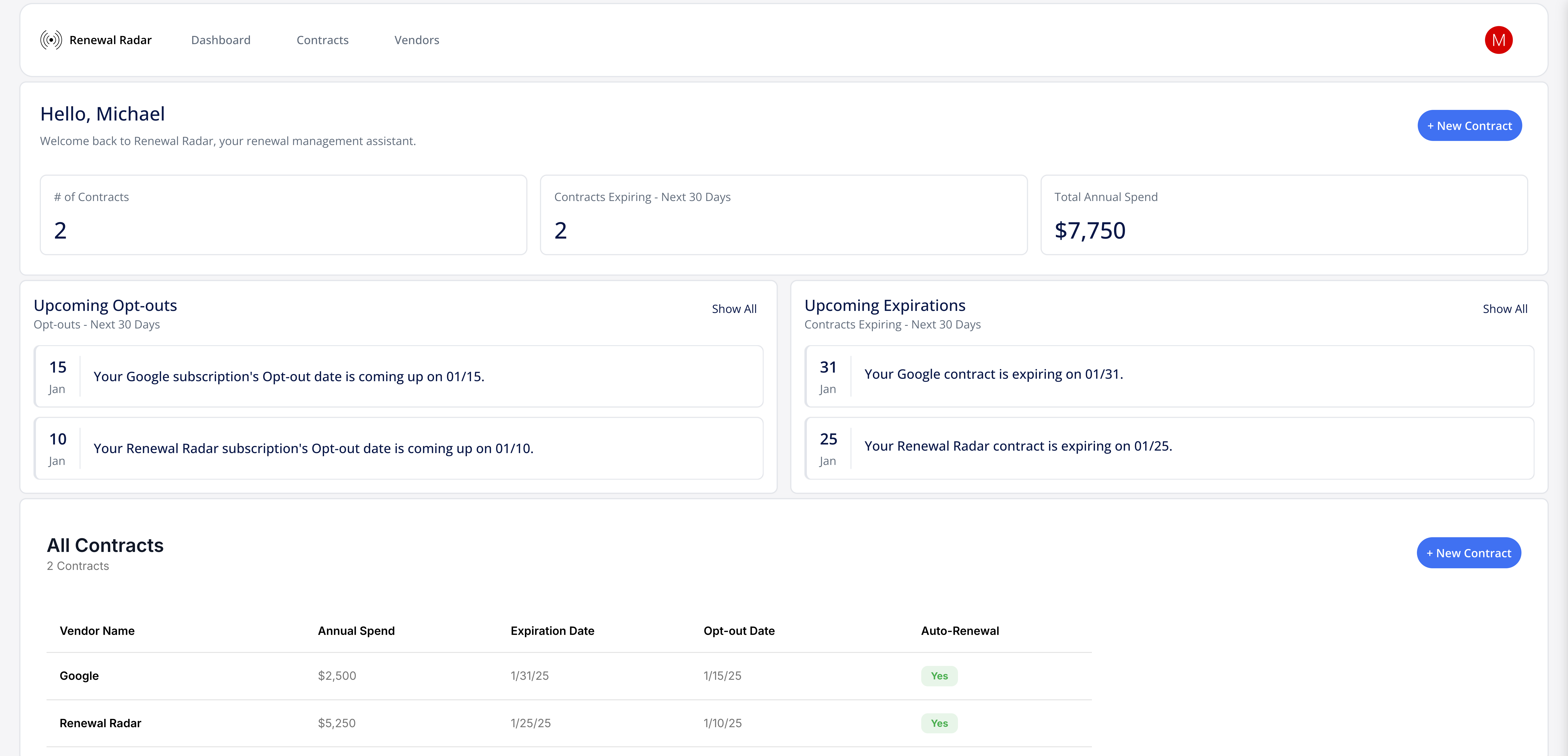
Task: Select the Google opt-out notice for 01/15
Action: coord(399,376)
